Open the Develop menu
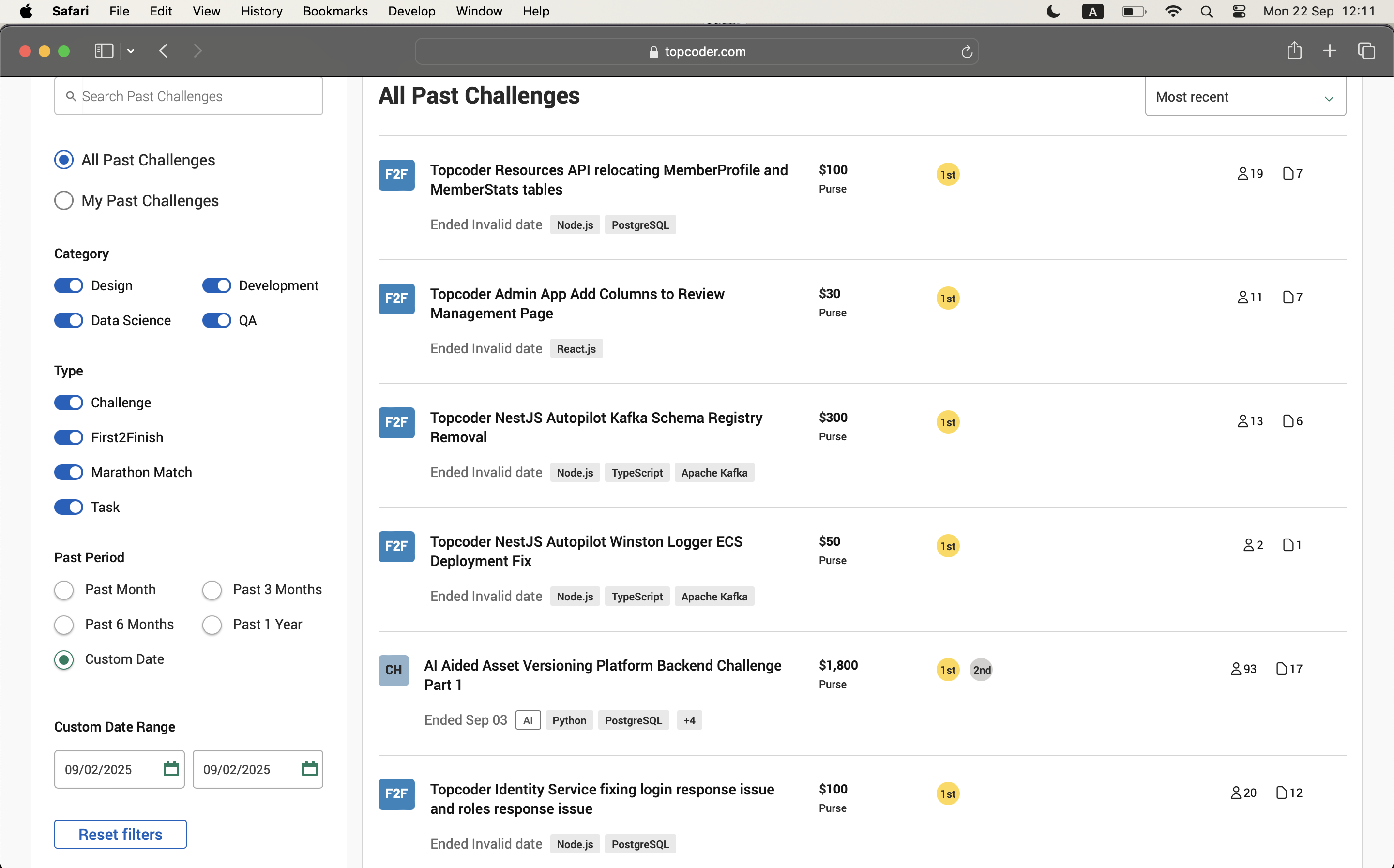Screen dimensions: 1394x868 coord(411,12)
